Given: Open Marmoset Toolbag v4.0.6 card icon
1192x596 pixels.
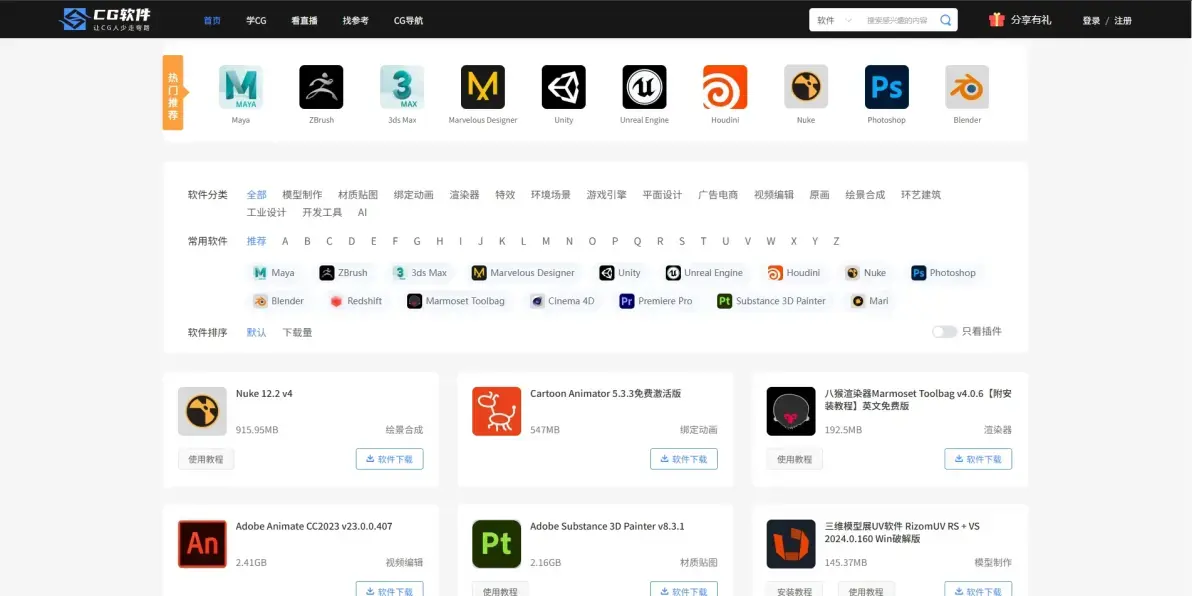Looking at the screenshot, I should (x=791, y=411).
